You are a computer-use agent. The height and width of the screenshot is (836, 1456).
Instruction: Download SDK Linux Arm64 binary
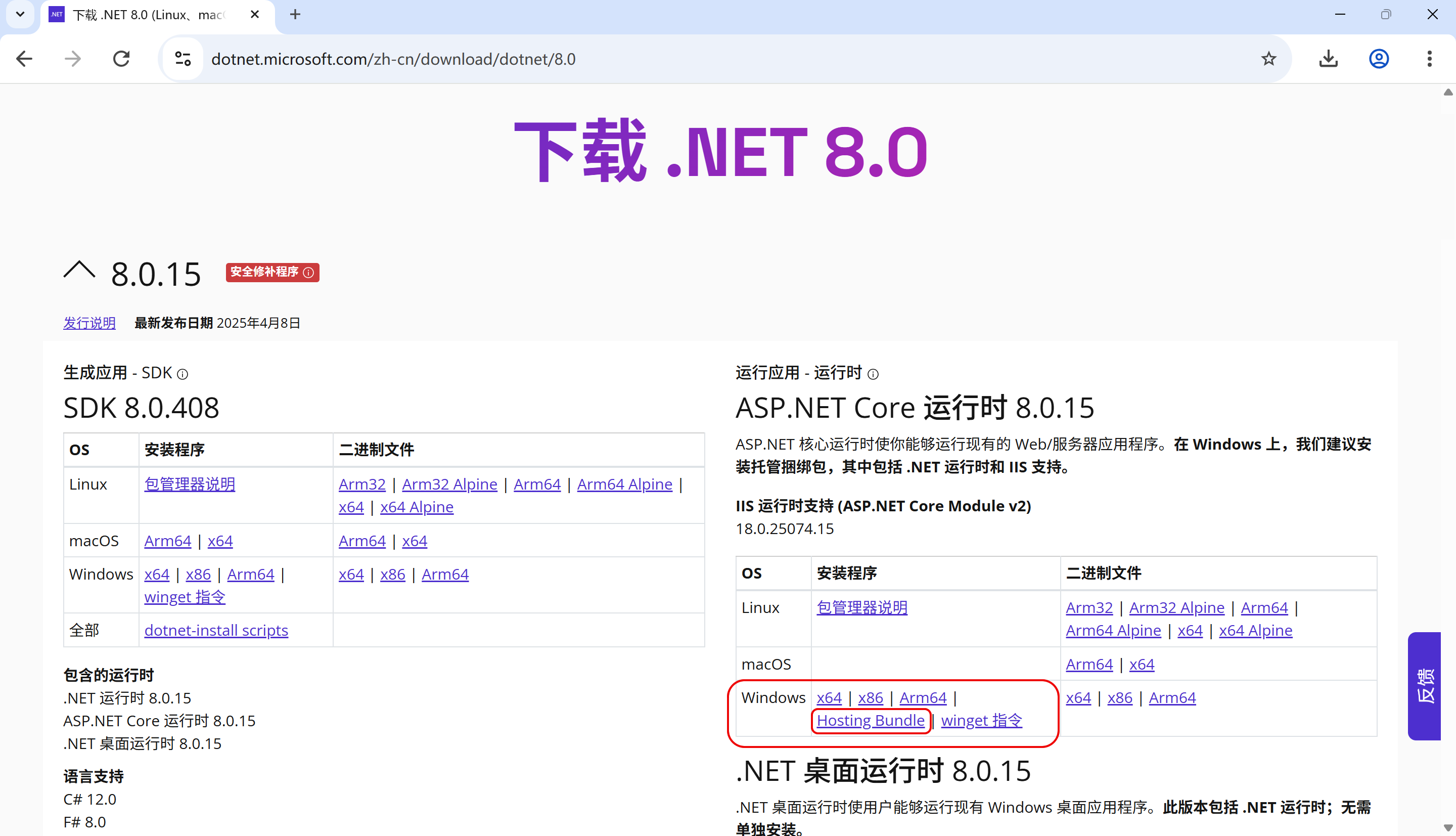coord(537,484)
